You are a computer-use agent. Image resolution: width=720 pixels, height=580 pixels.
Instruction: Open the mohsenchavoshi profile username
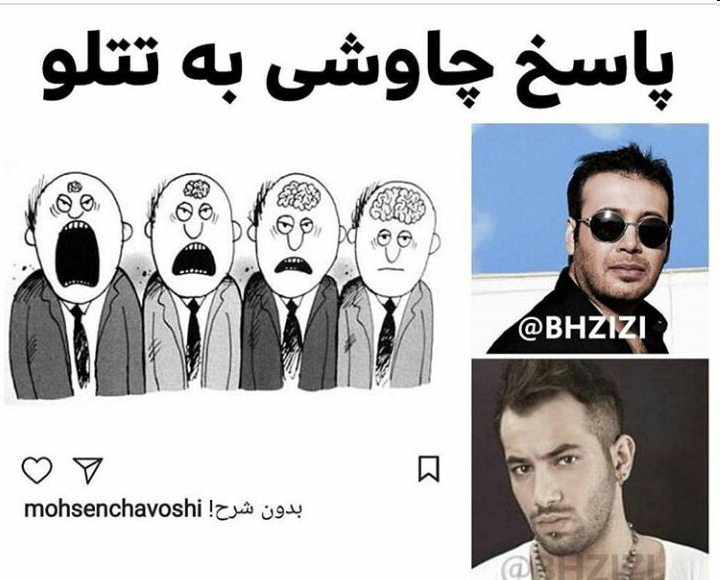[x=113, y=509]
